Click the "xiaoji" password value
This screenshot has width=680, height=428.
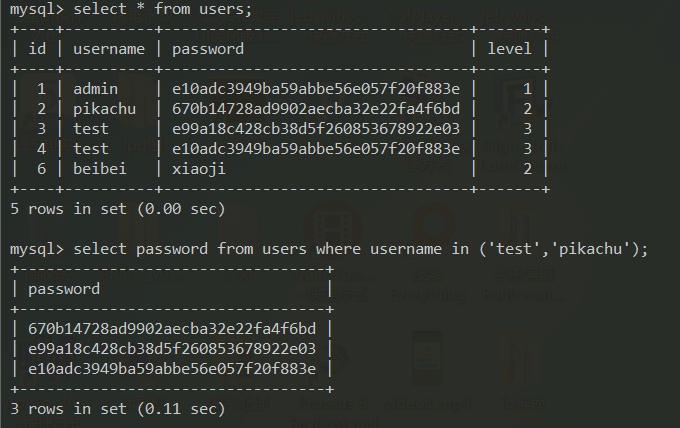[x=198, y=168]
